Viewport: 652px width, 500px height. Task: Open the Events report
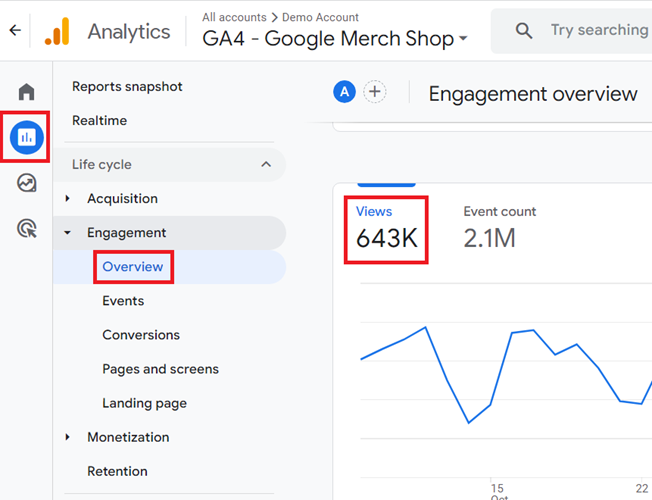pos(123,301)
